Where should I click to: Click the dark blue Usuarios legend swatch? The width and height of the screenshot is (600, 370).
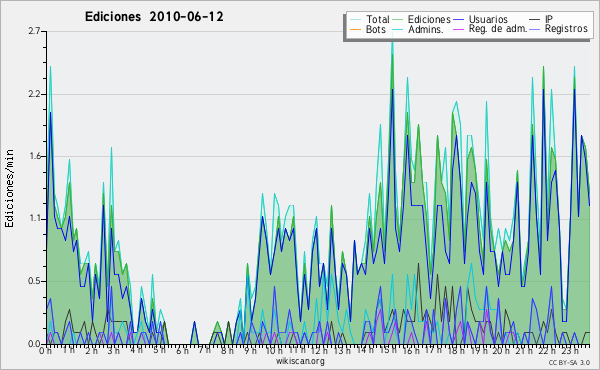(458, 20)
